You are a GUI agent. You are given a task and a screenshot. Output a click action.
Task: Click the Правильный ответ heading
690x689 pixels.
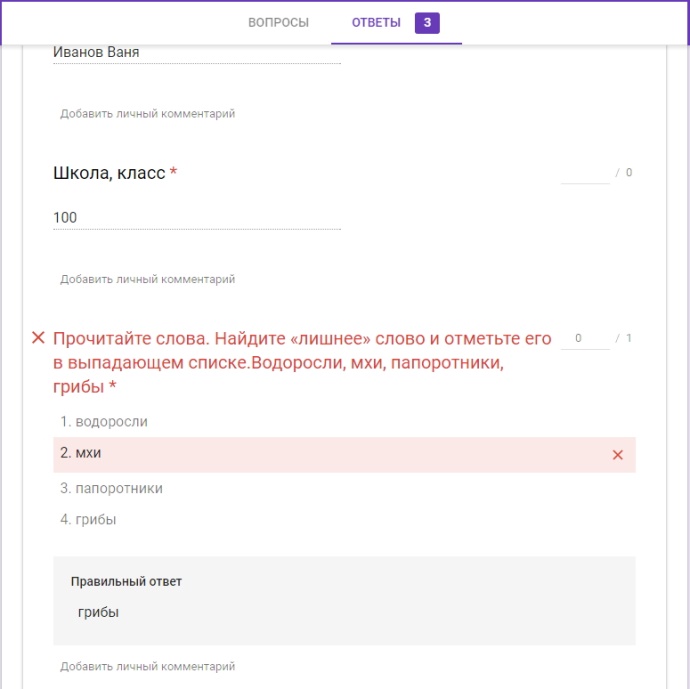pyautogui.click(x=126, y=582)
